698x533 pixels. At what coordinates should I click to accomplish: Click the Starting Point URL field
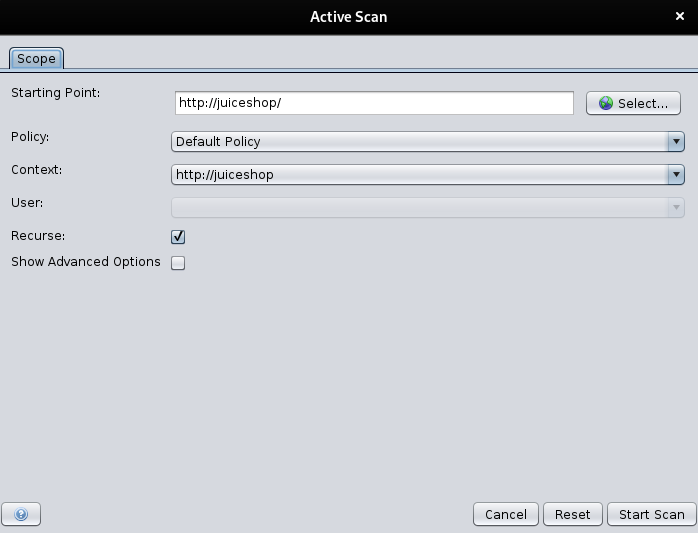[374, 103]
